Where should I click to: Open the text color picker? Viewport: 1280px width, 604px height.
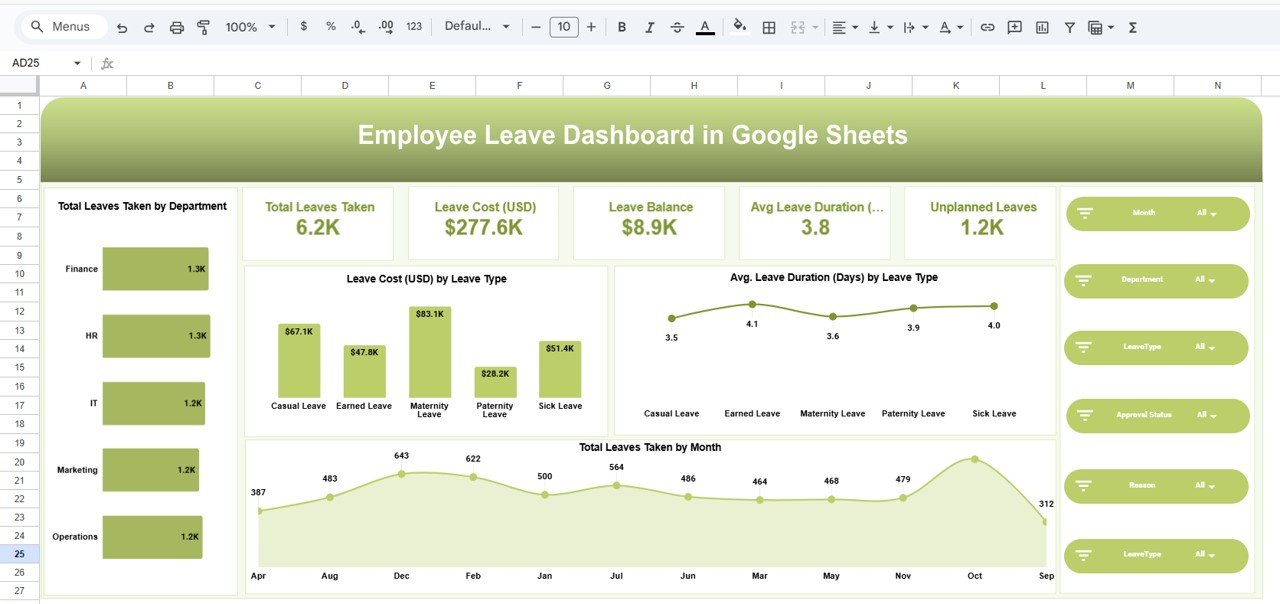tap(705, 27)
